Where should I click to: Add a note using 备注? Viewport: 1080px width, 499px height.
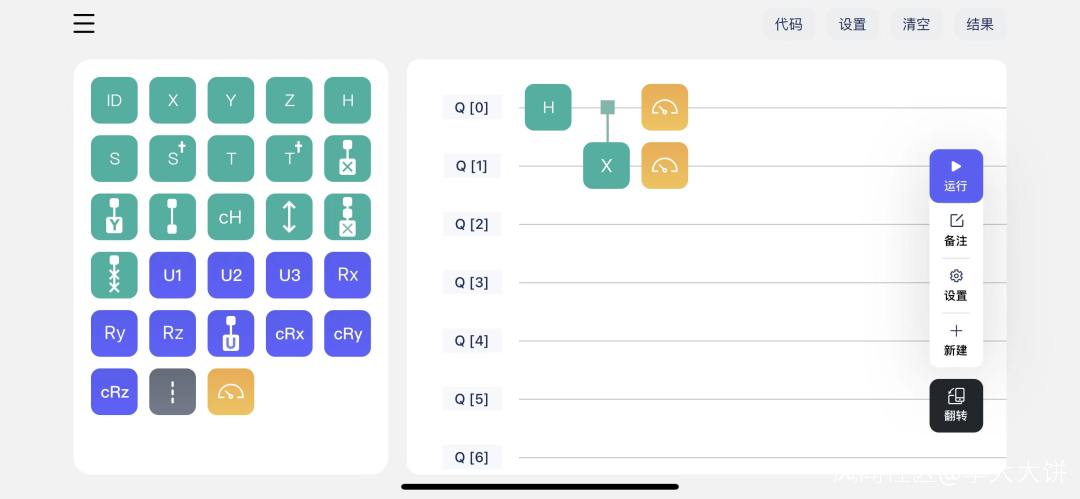(x=956, y=230)
